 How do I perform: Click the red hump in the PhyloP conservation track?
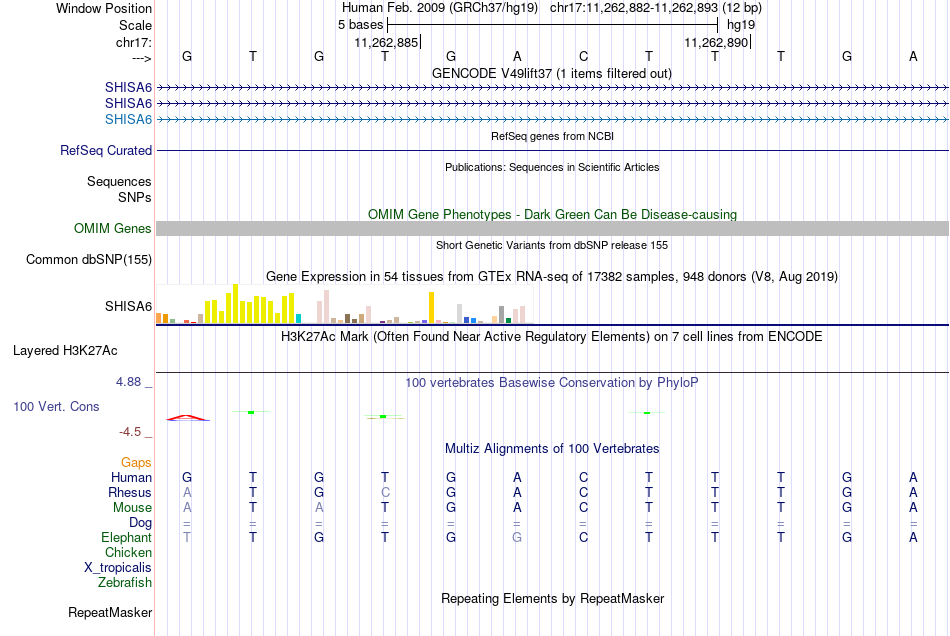(188, 417)
